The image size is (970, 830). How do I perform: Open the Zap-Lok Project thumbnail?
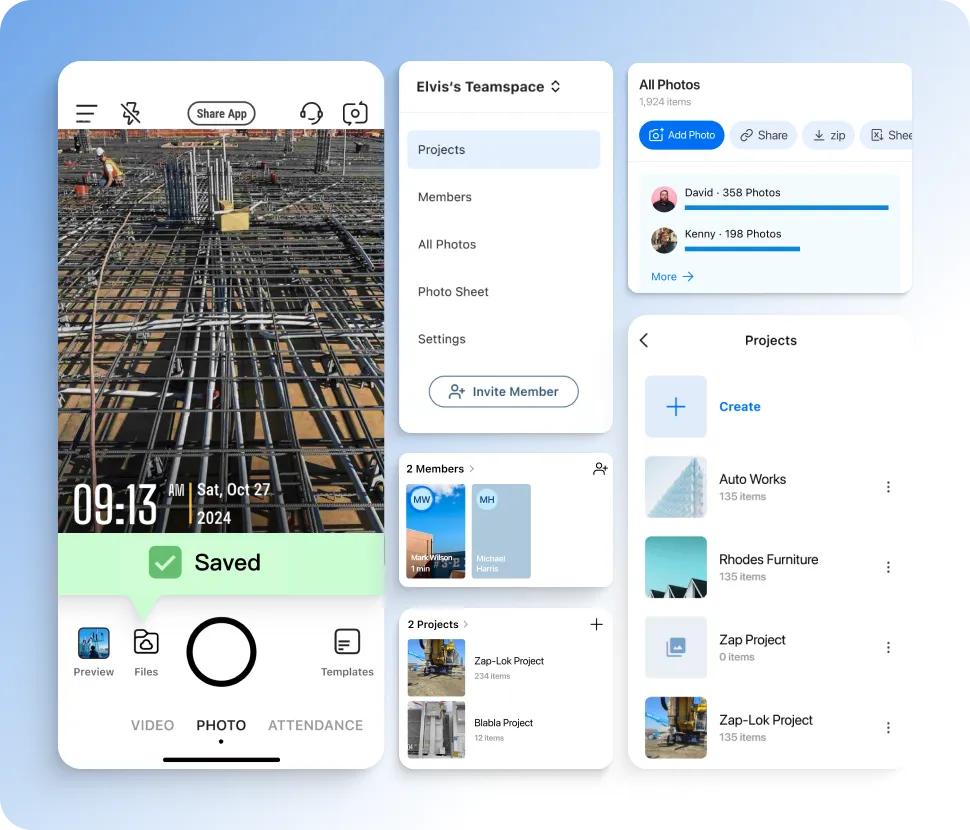435,668
